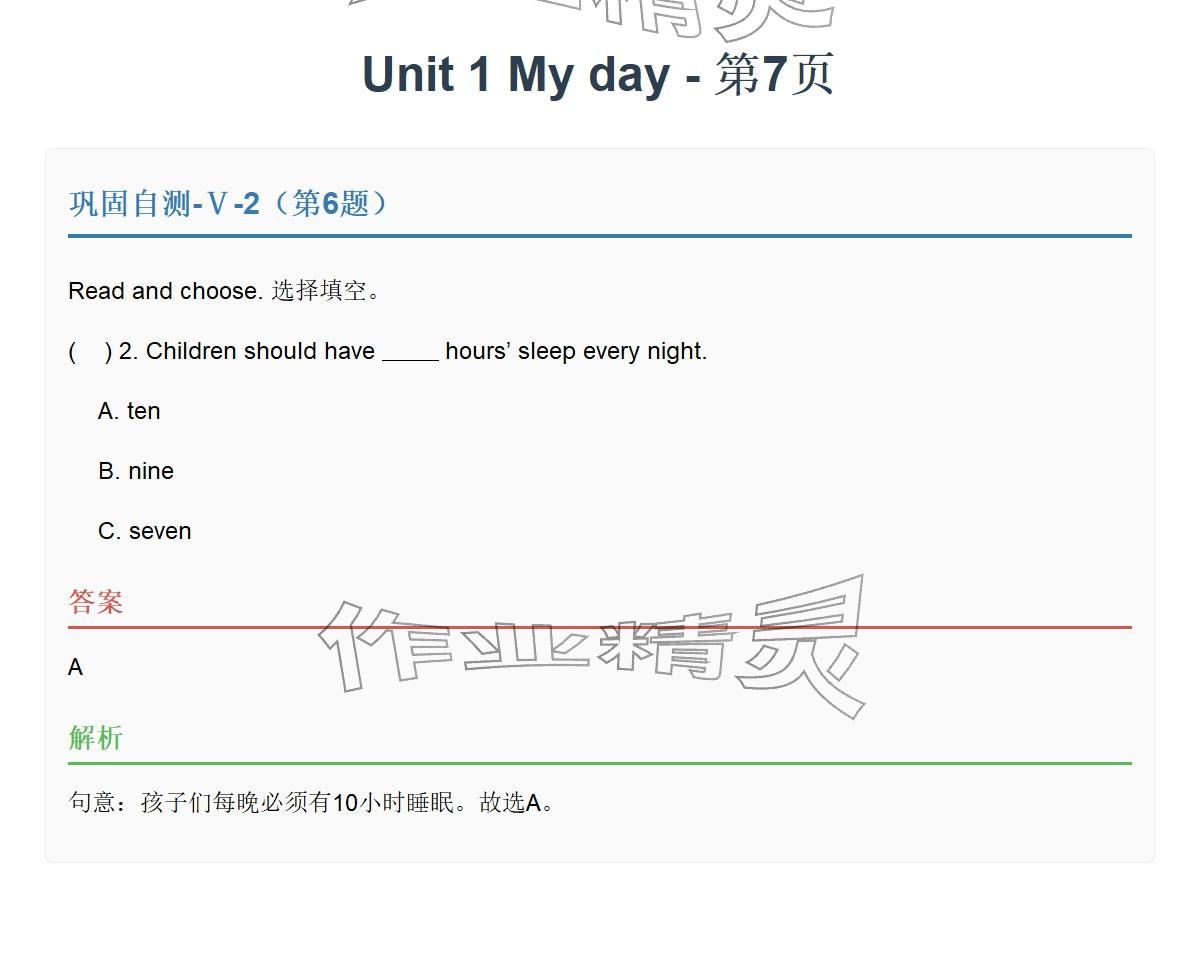Click the answer letter A under 答案

(76, 668)
